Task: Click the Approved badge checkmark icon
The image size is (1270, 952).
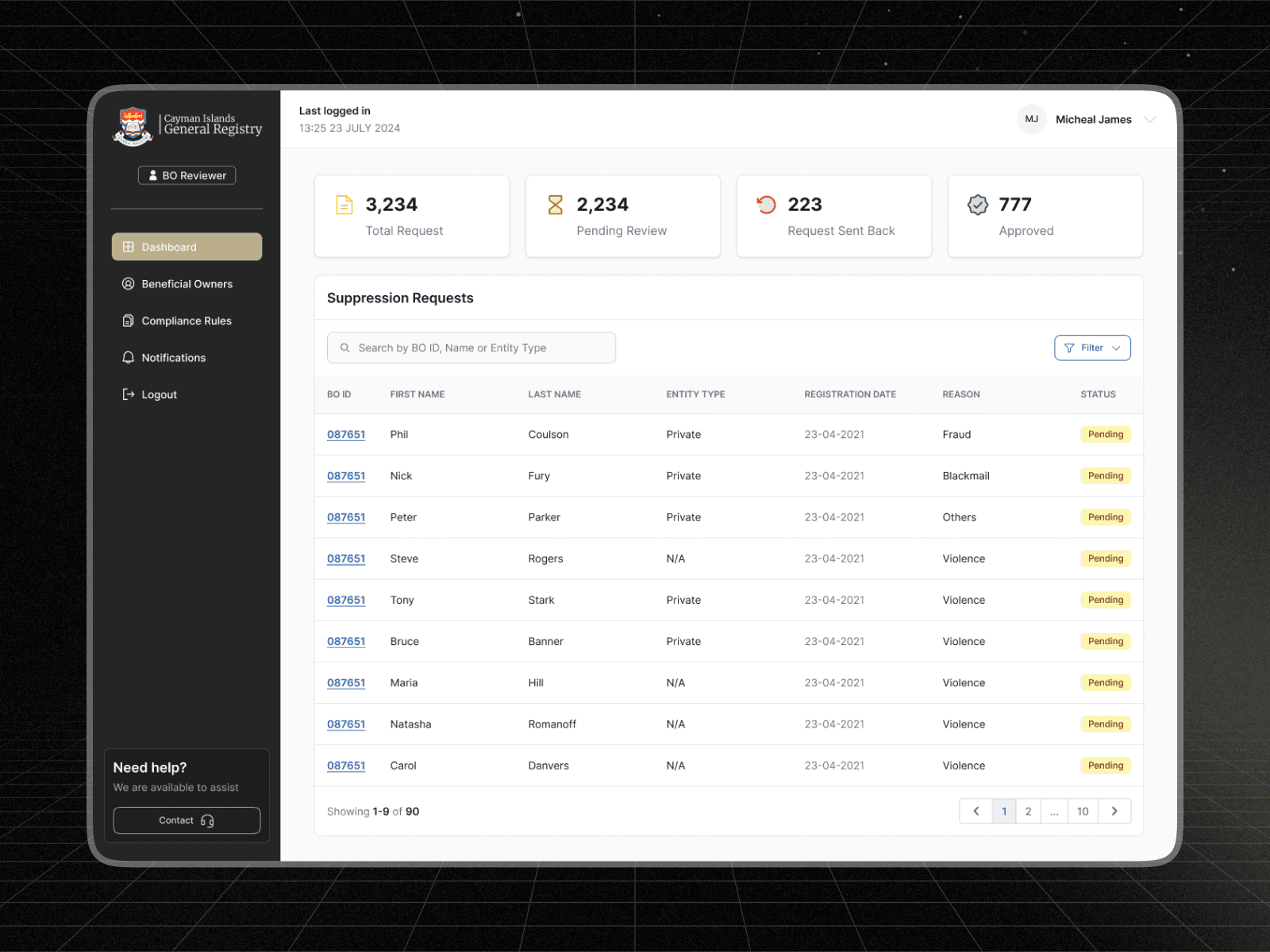Action: tap(977, 205)
